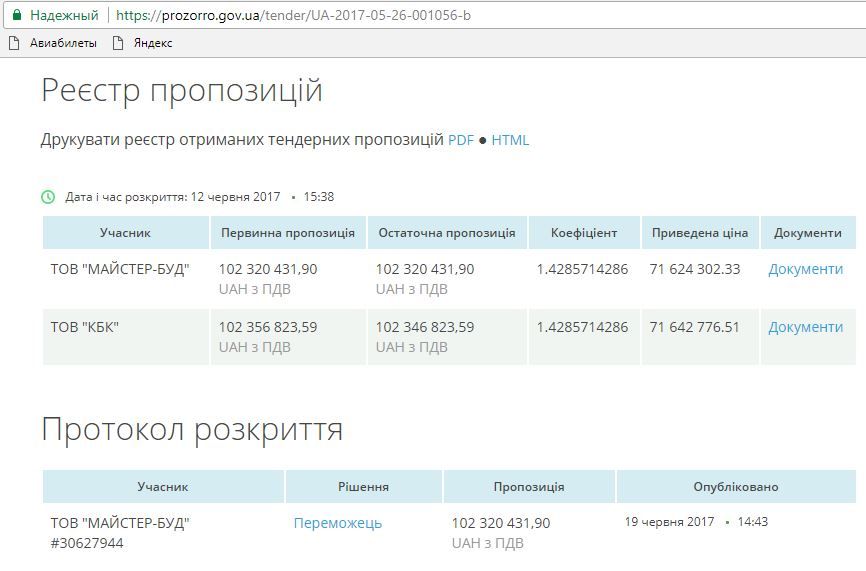Open Документи link for ТОВ "КБК"
Screen dimensions: 866x571
pos(805,327)
